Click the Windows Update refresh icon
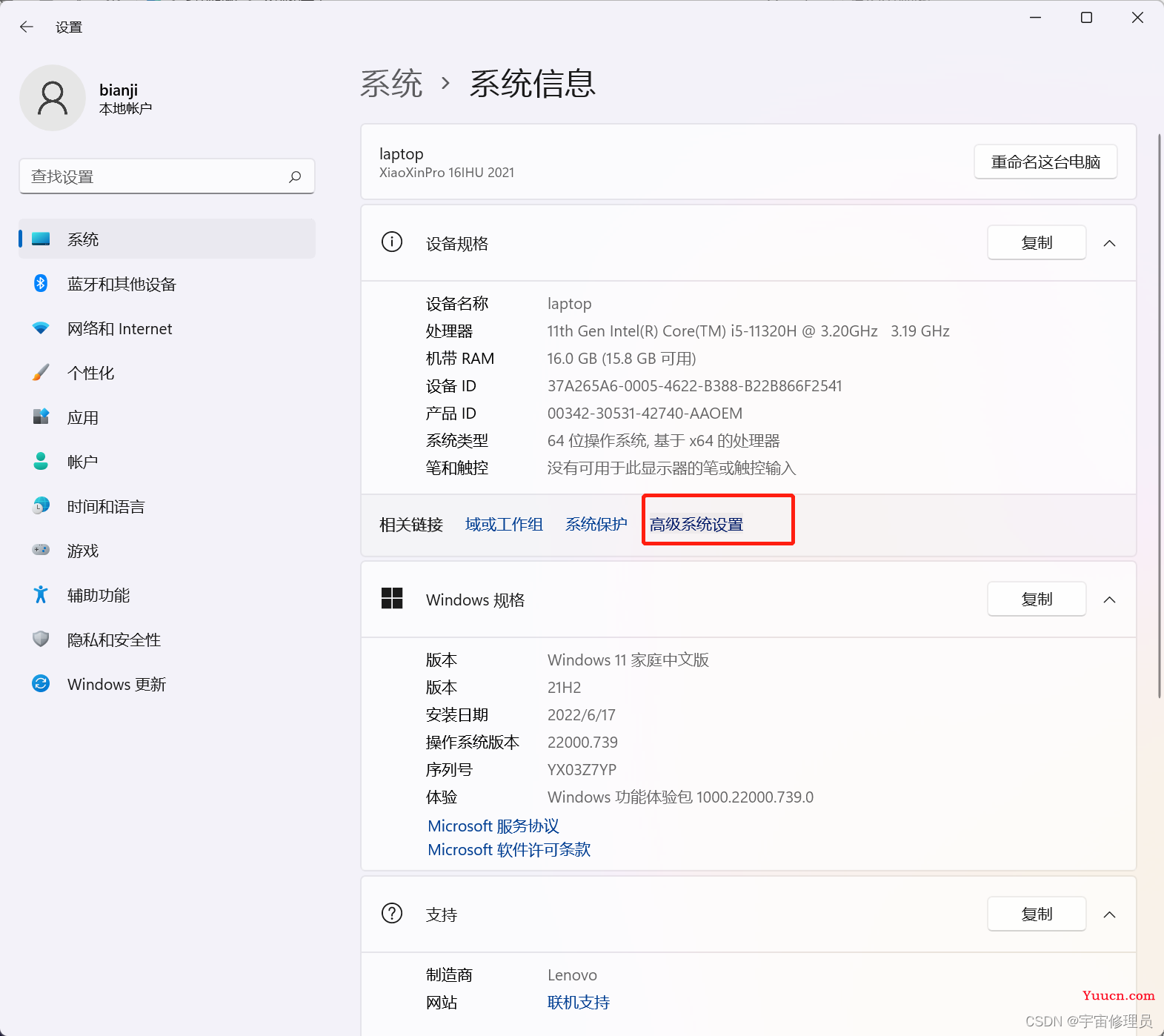Viewport: 1164px width, 1036px height. pyautogui.click(x=41, y=683)
